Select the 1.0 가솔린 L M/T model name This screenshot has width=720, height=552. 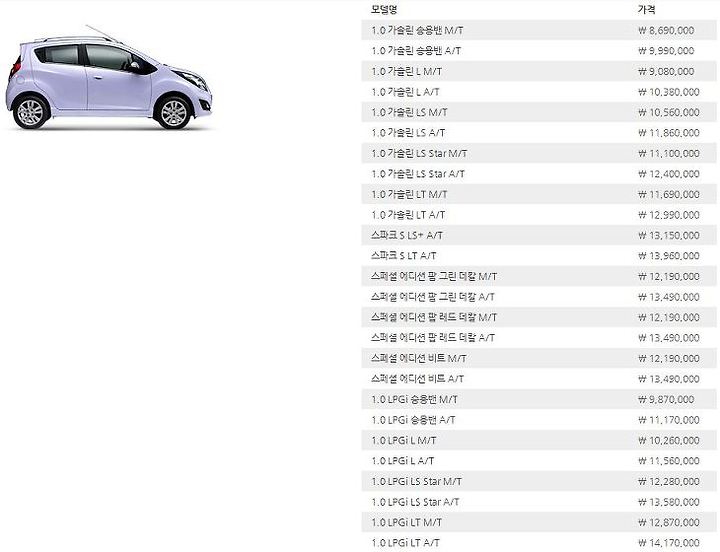click(406, 72)
